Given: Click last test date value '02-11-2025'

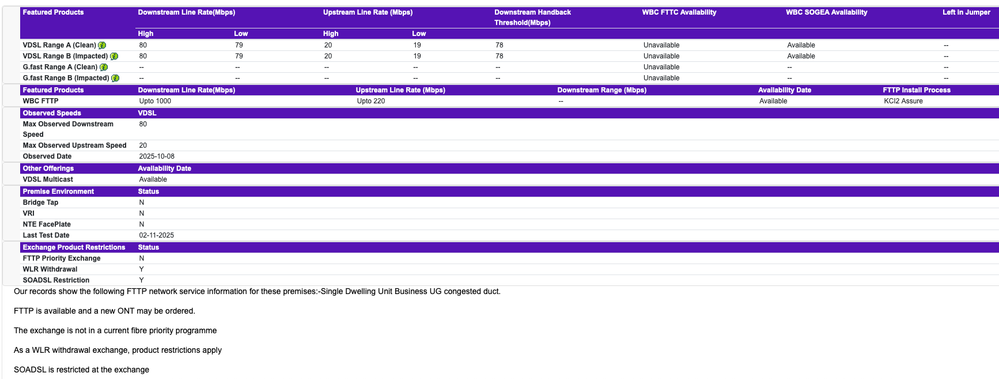Looking at the screenshot, I should pos(156,235).
